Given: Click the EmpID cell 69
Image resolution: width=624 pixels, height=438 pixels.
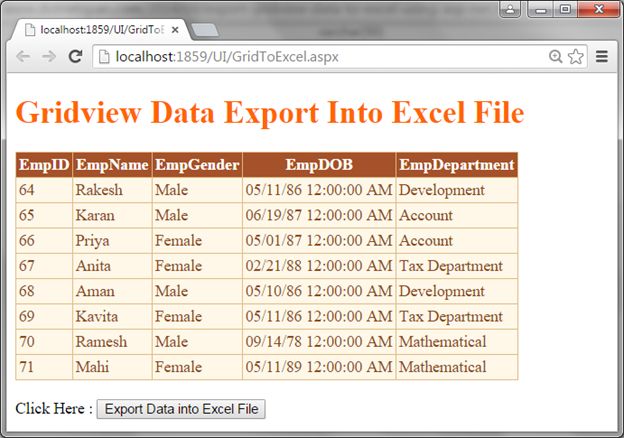Looking at the screenshot, I should pos(44,316).
